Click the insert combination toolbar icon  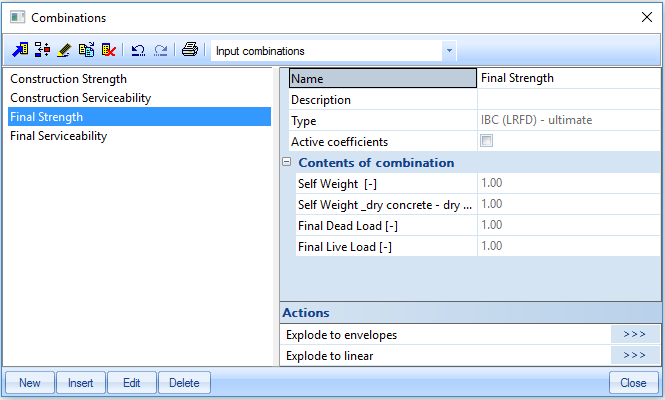tap(42, 50)
